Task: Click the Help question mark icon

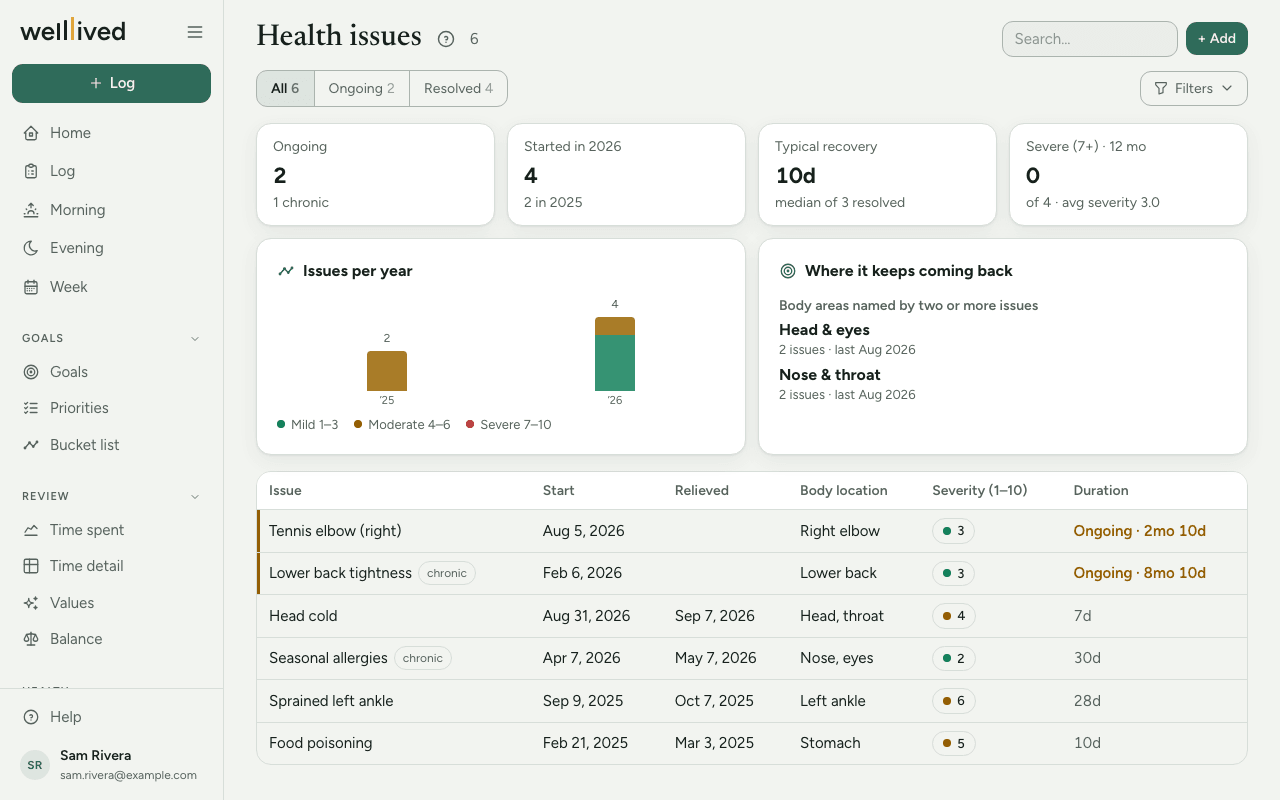Action: click(31, 717)
